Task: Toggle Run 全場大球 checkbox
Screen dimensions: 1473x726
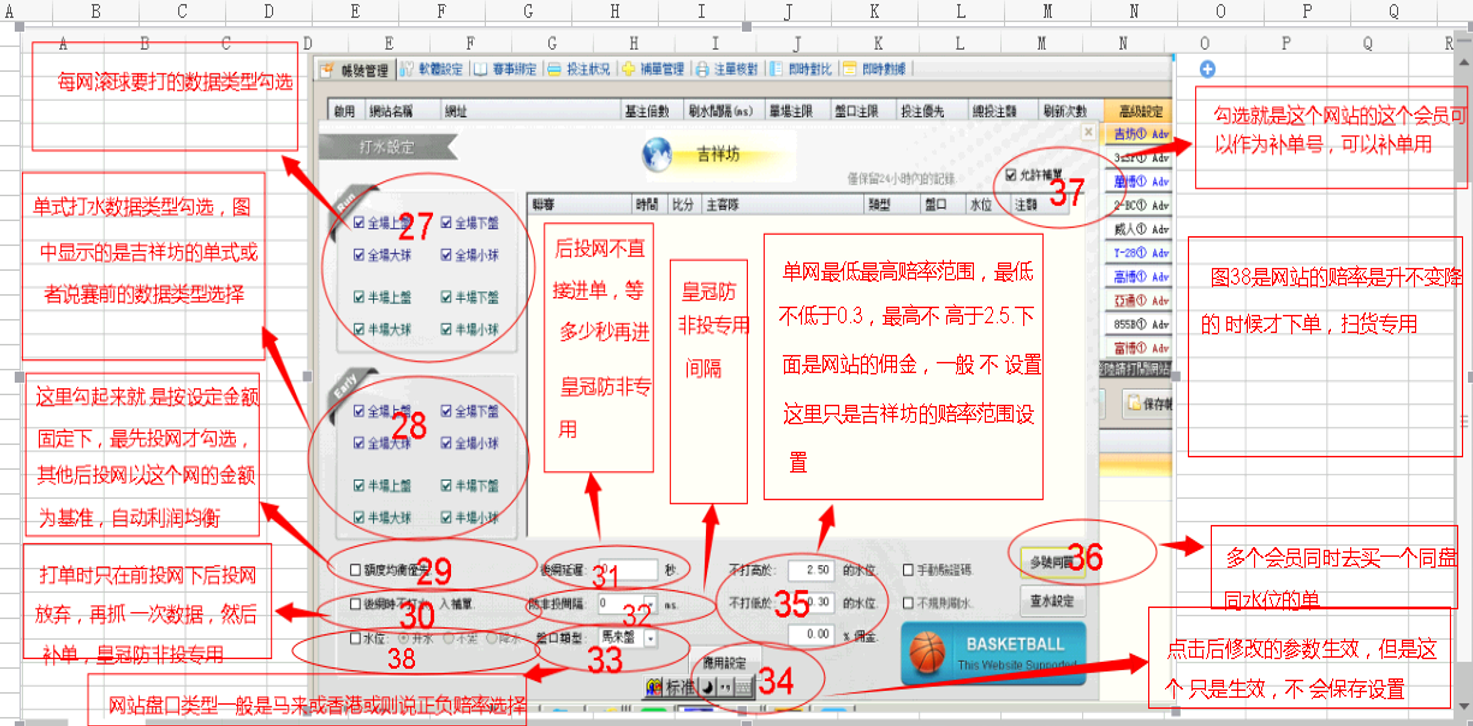Action: (359, 255)
